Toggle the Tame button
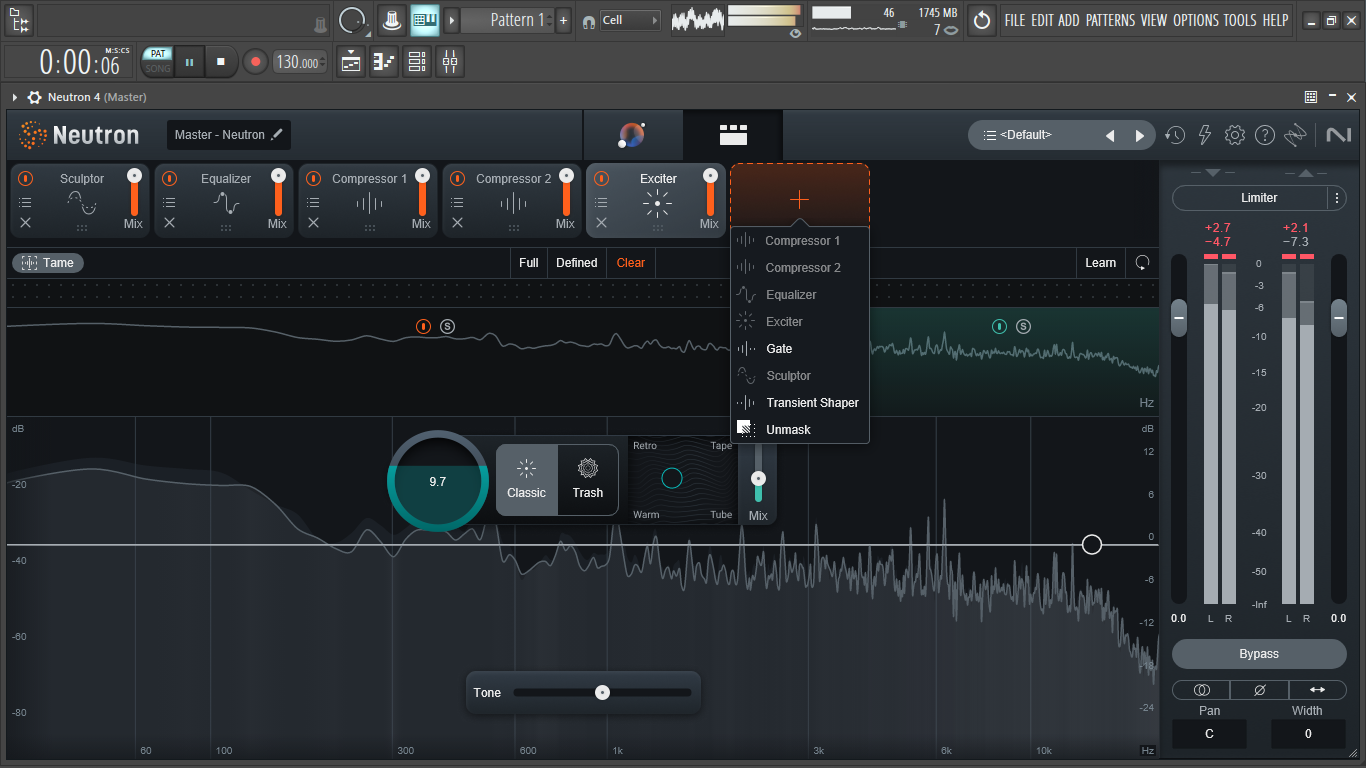The image size is (1366, 768). [48, 263]
